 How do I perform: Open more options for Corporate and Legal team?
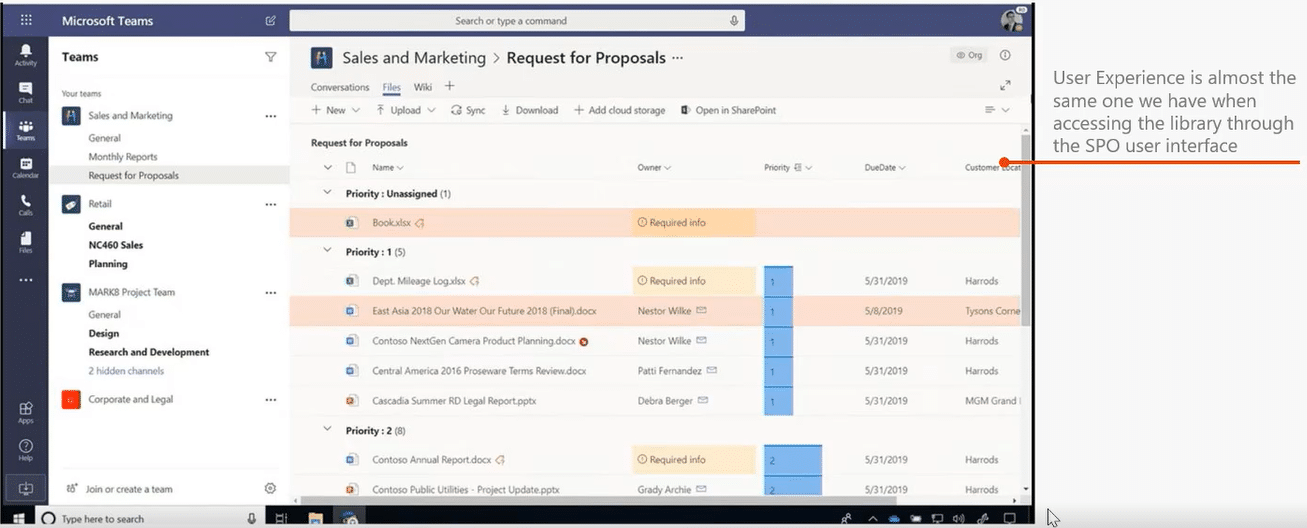270,400
